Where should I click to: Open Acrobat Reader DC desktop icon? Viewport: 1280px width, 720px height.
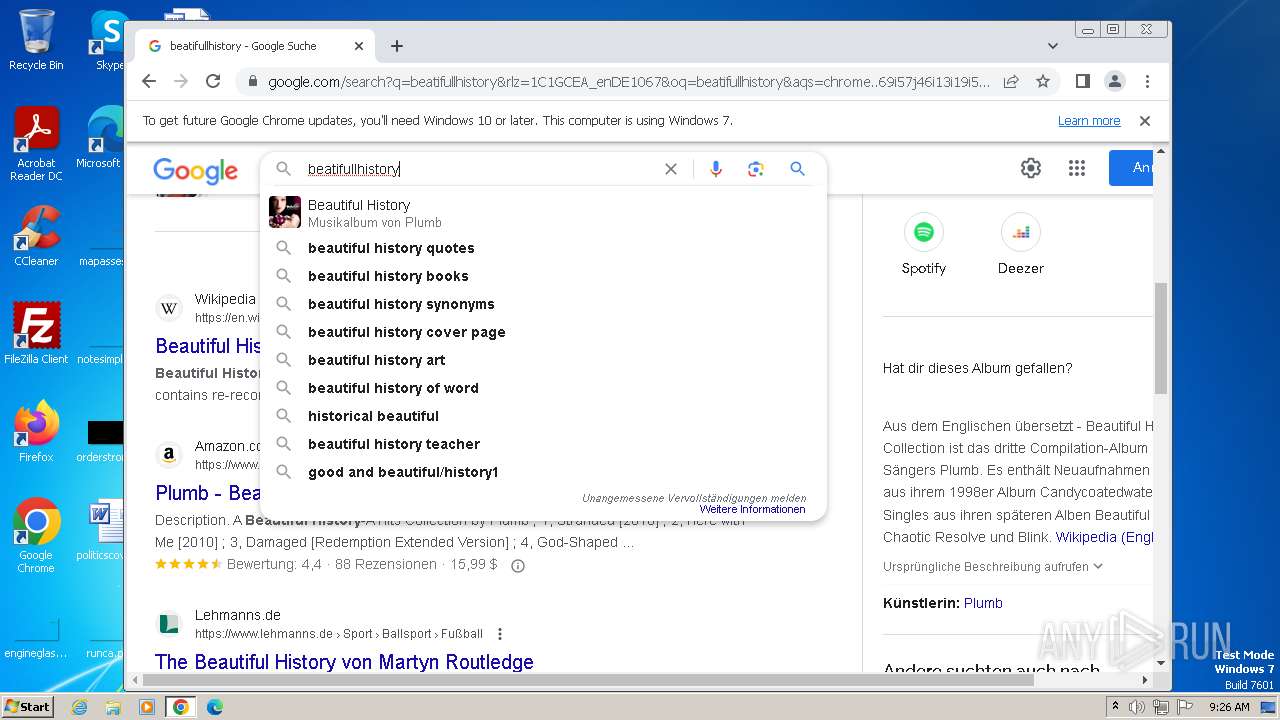tap(36, 144)
